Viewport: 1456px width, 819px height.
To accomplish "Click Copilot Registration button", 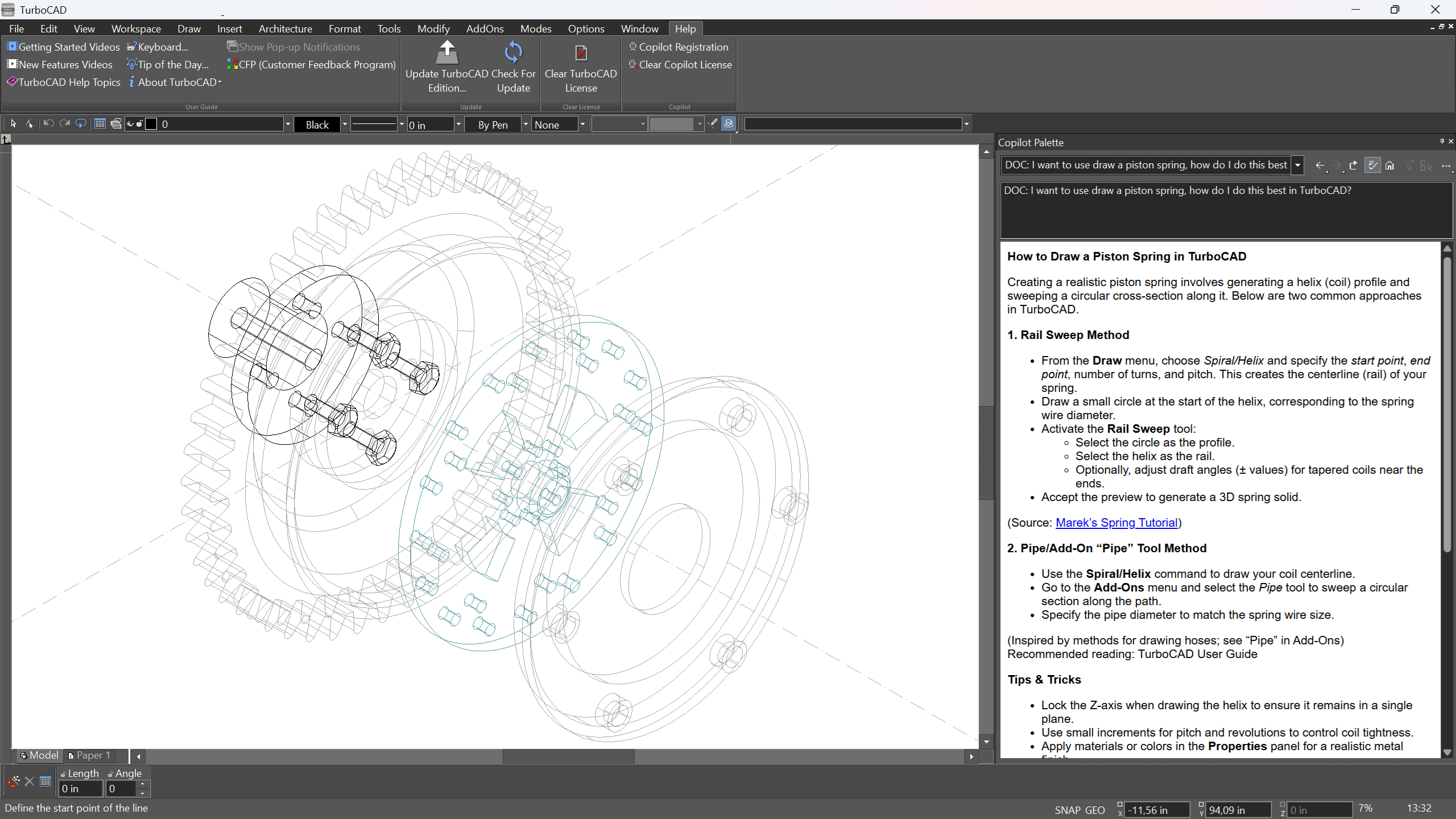I will pyautogui.click(x=683, y=47).
